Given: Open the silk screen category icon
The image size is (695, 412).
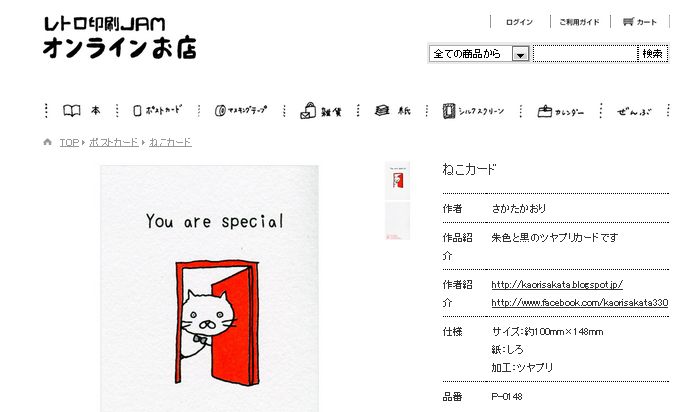Looking at the screenshot, I should pyautogui.click(x=449, y=111).
